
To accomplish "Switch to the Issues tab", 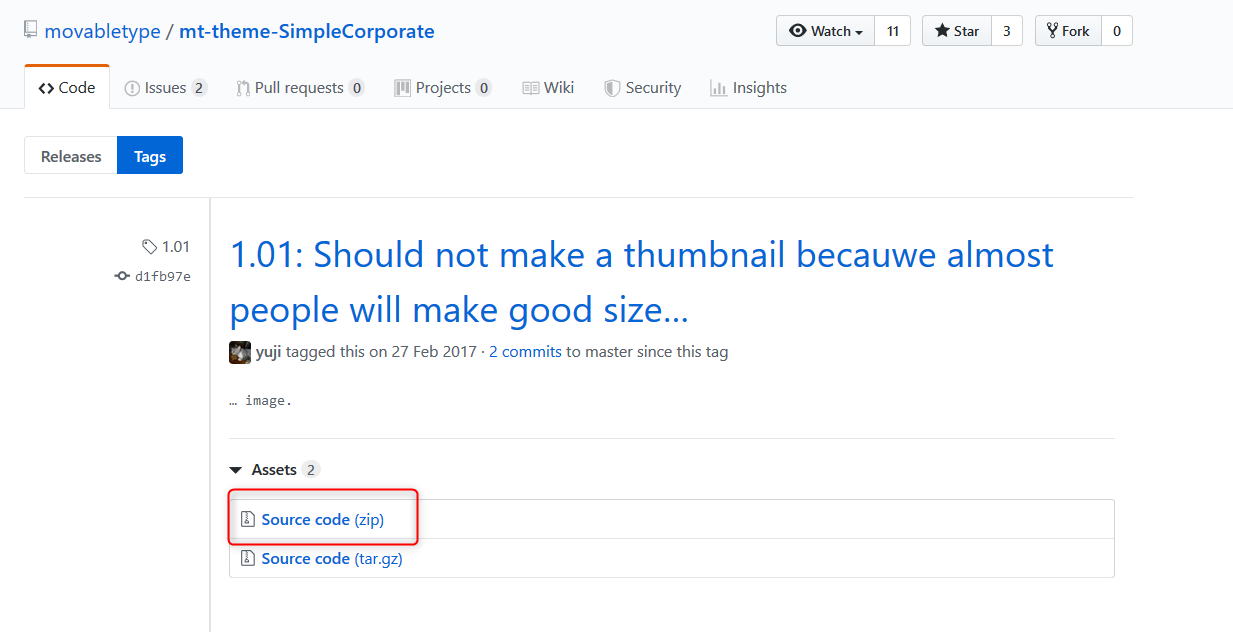I will pyautogui.click(x=165, y=88).
